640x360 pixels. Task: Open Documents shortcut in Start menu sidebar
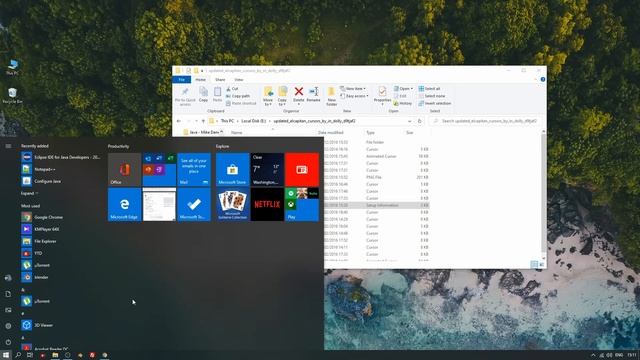8,294
